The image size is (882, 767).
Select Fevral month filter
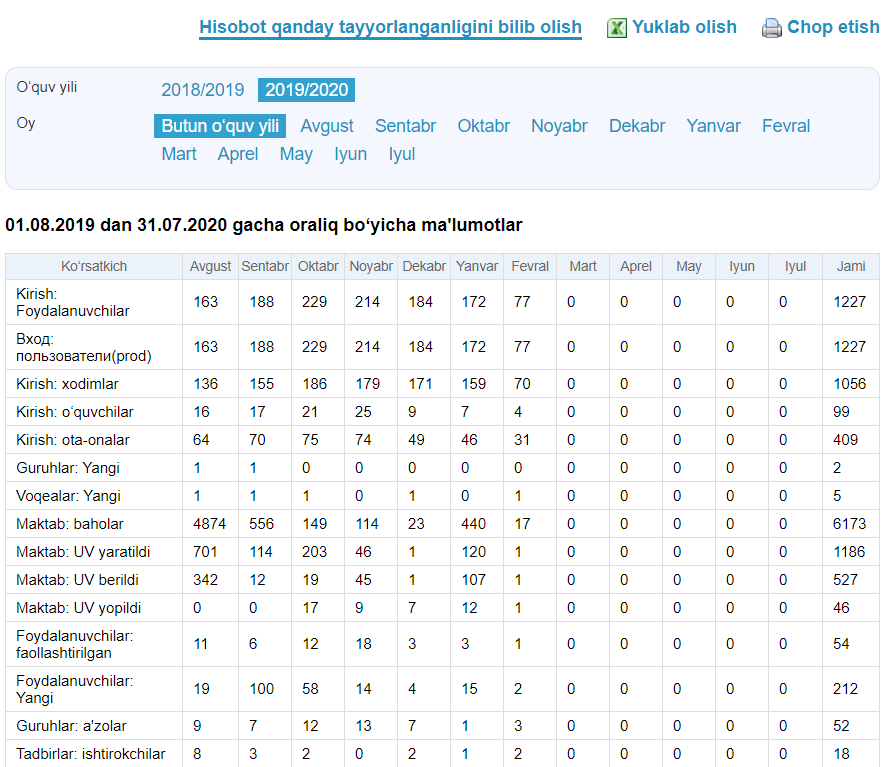click(x=786, y=126)
